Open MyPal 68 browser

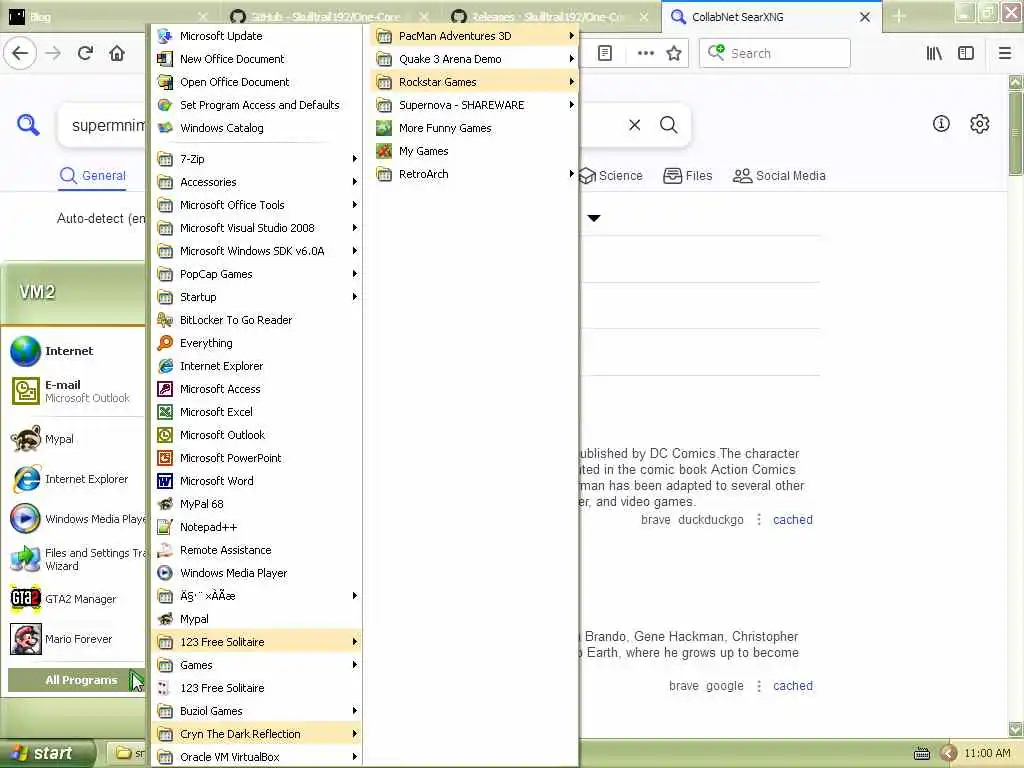[x=256, y=504]
